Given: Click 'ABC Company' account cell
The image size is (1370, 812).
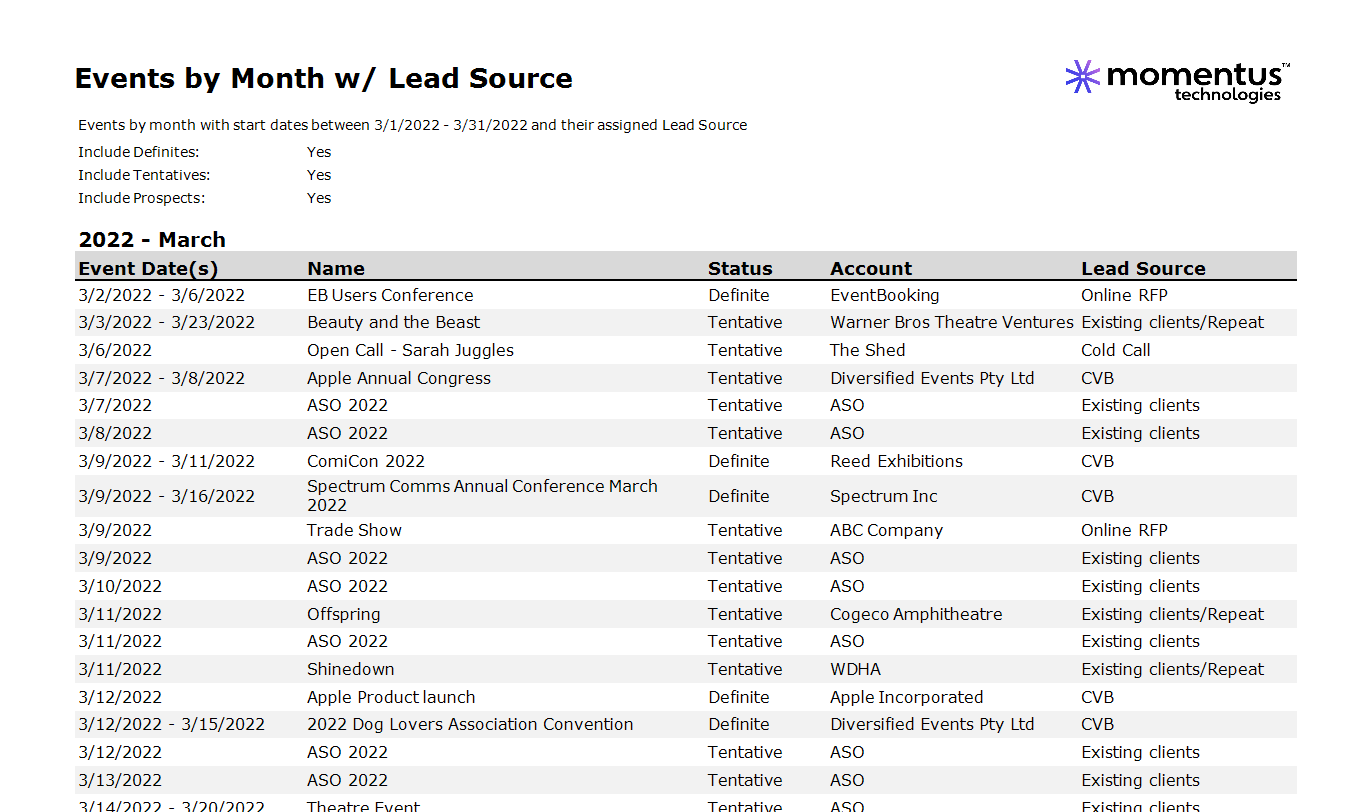Looking at the screenshot, I should pyautogui.click(x=887, y=530).
